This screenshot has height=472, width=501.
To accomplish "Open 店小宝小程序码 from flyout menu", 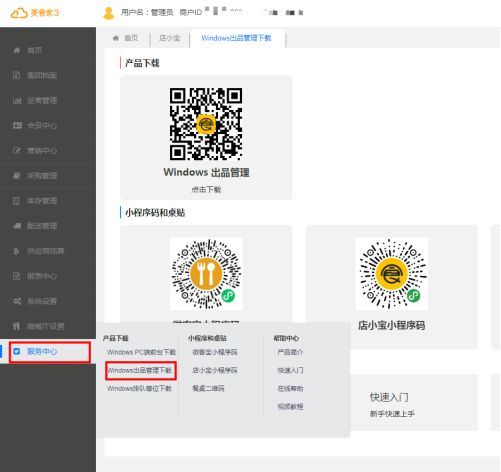I will (215, 370).
